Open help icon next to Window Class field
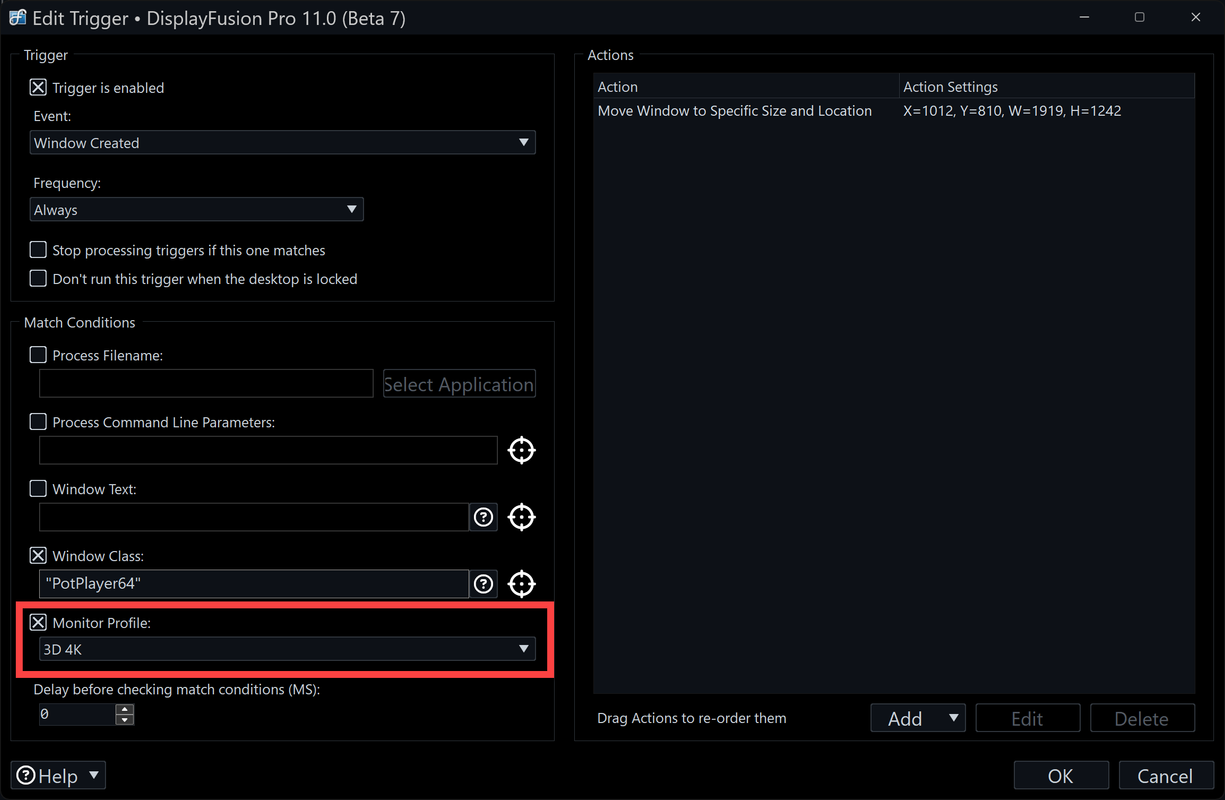Viewport: 1225px width, 800px height. point(484,584)
